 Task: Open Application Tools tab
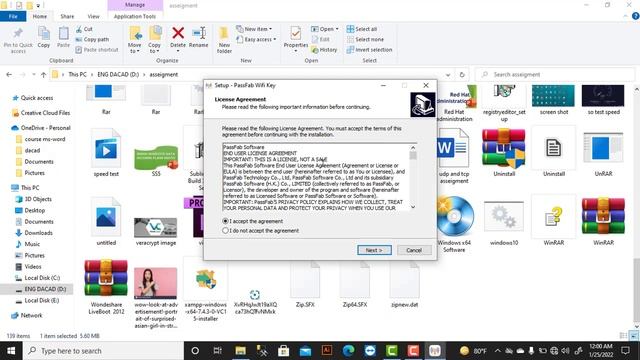pos(135,16)
